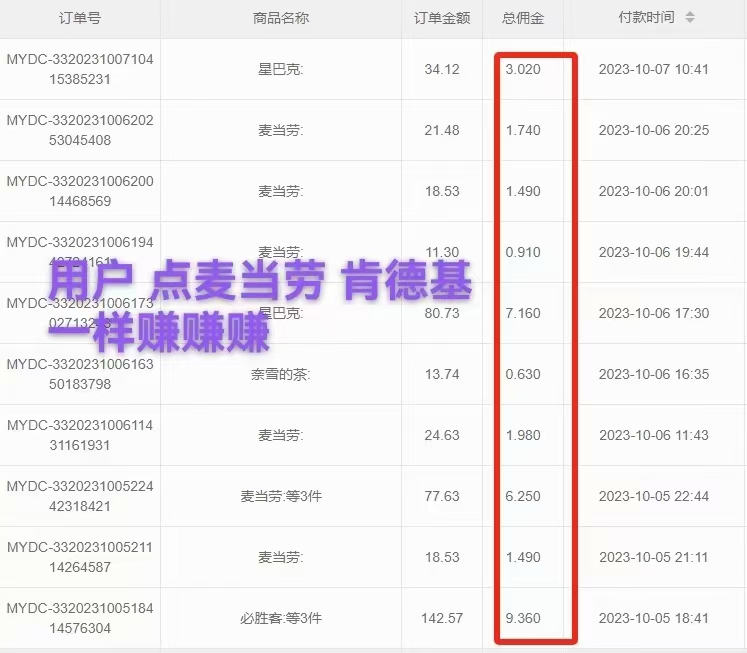747x653 pixels.
Task: Select 麦当劳 in the 21:11 row
Action: [281, 557]
